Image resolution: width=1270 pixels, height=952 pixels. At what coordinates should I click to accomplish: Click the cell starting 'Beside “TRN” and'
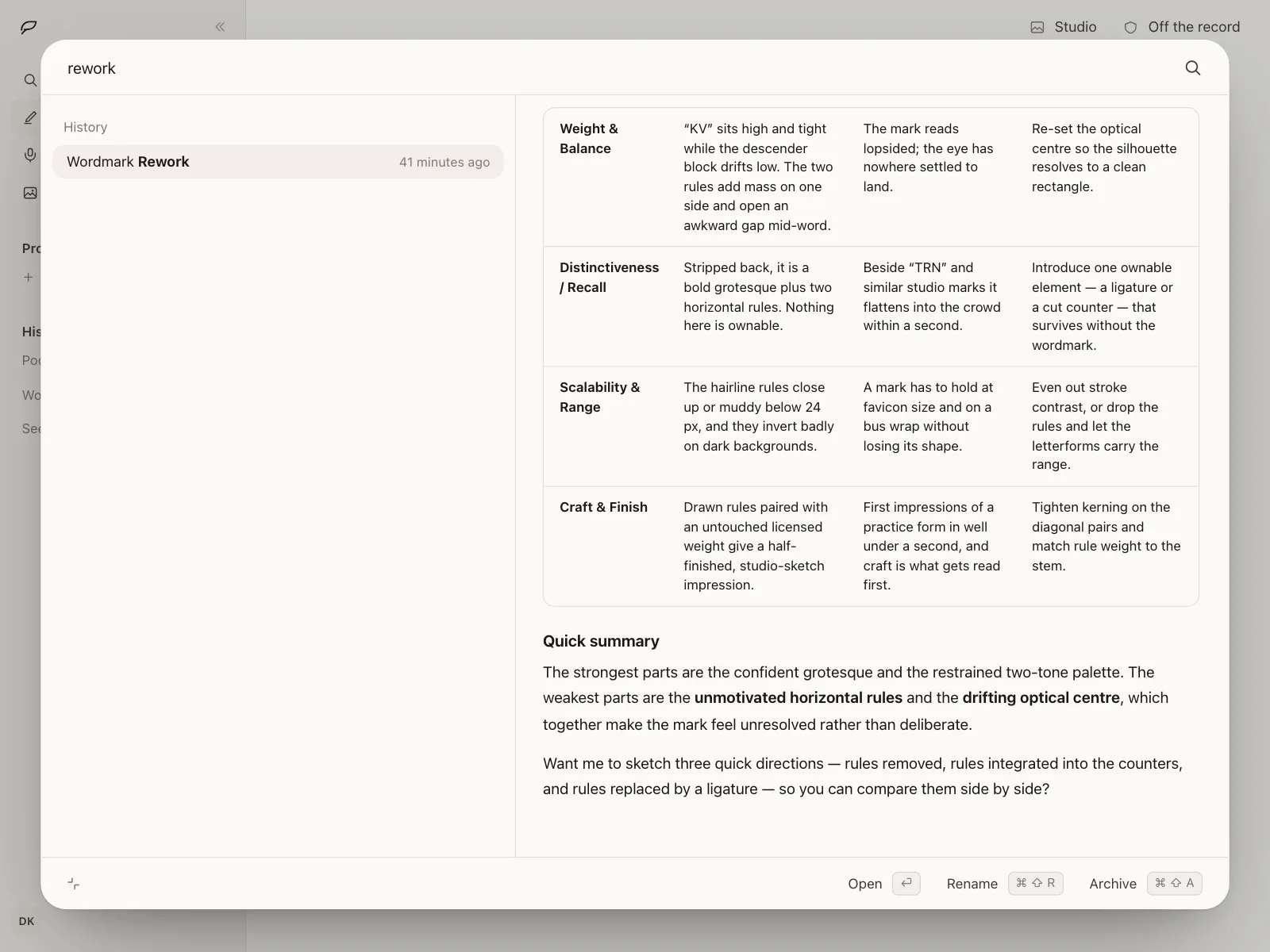pos(932,297)
